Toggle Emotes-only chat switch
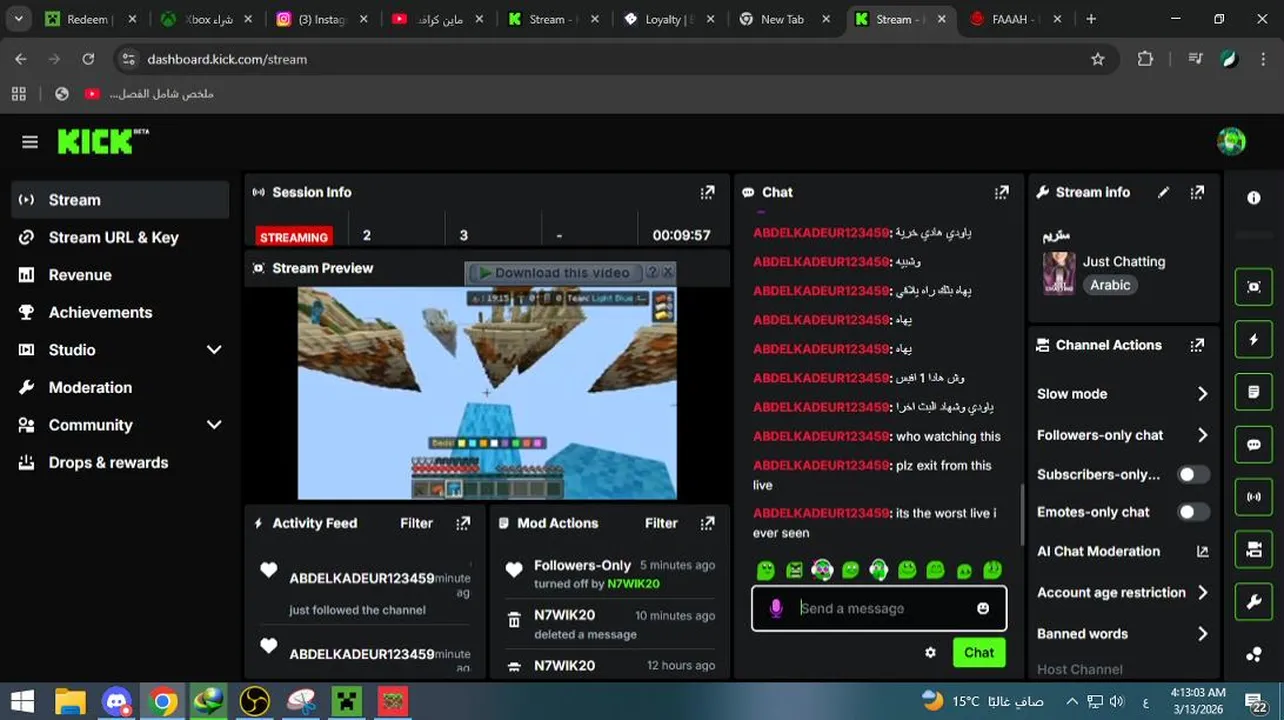This screenshot has height=720, width=1284. coord(1192,512)
